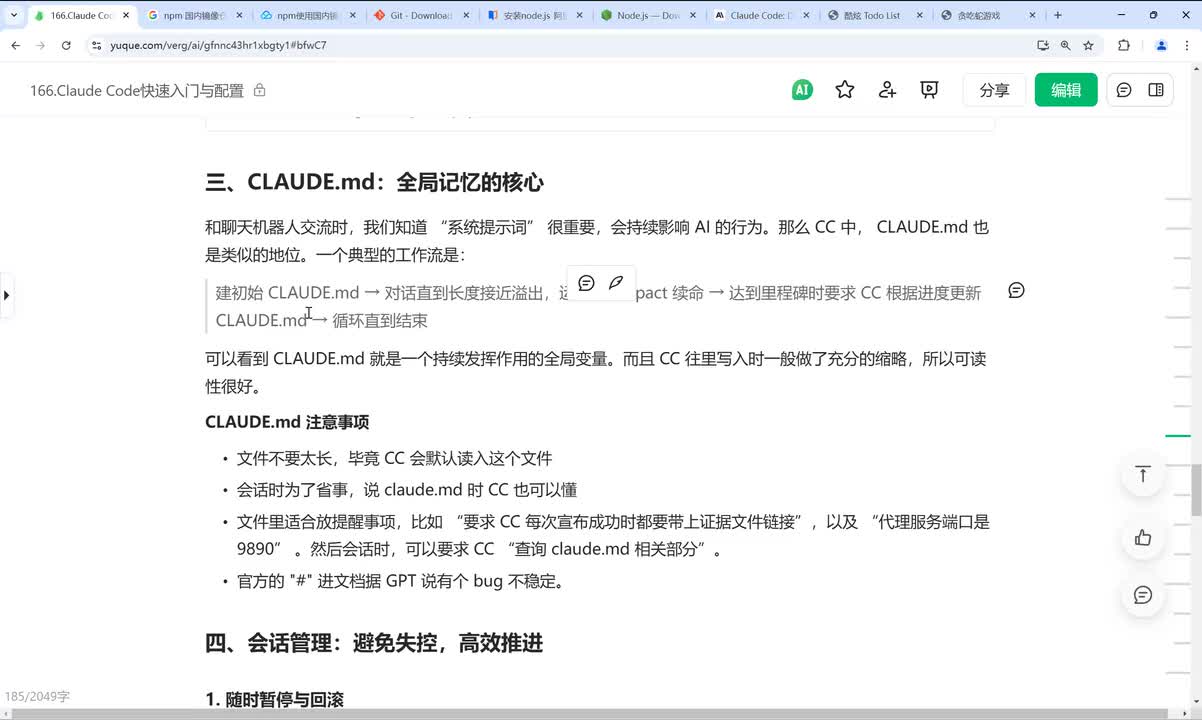
Task: Switch to the 166.Claude Code tab
Action: pyautogui.click(x=80, y=16)
